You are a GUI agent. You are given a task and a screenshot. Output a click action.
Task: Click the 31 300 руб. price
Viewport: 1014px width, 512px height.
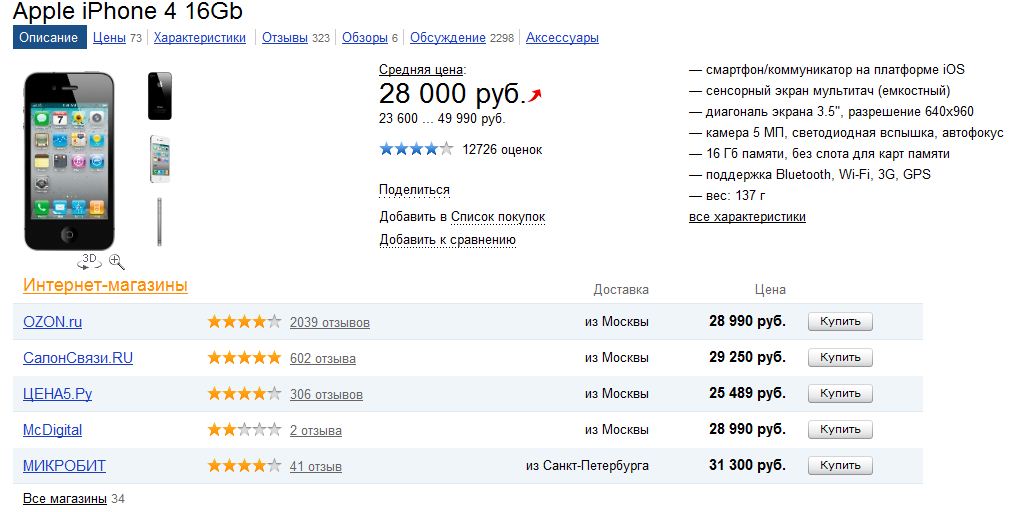pos(747,465)
